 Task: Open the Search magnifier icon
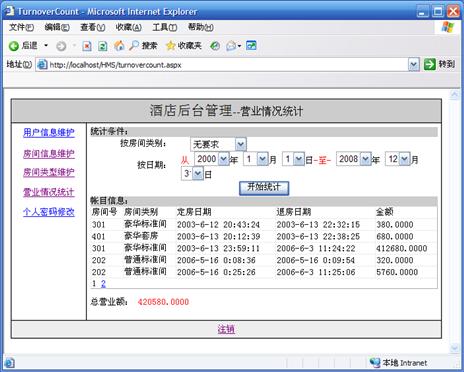pos(134,46)
